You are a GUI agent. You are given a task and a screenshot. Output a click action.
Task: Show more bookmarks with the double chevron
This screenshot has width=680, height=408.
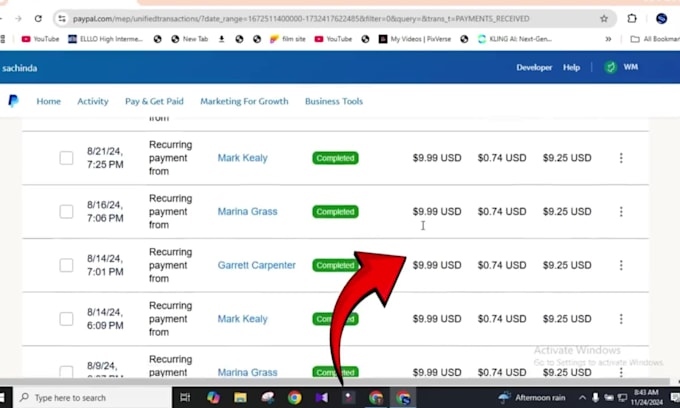(x=608, y=39)
